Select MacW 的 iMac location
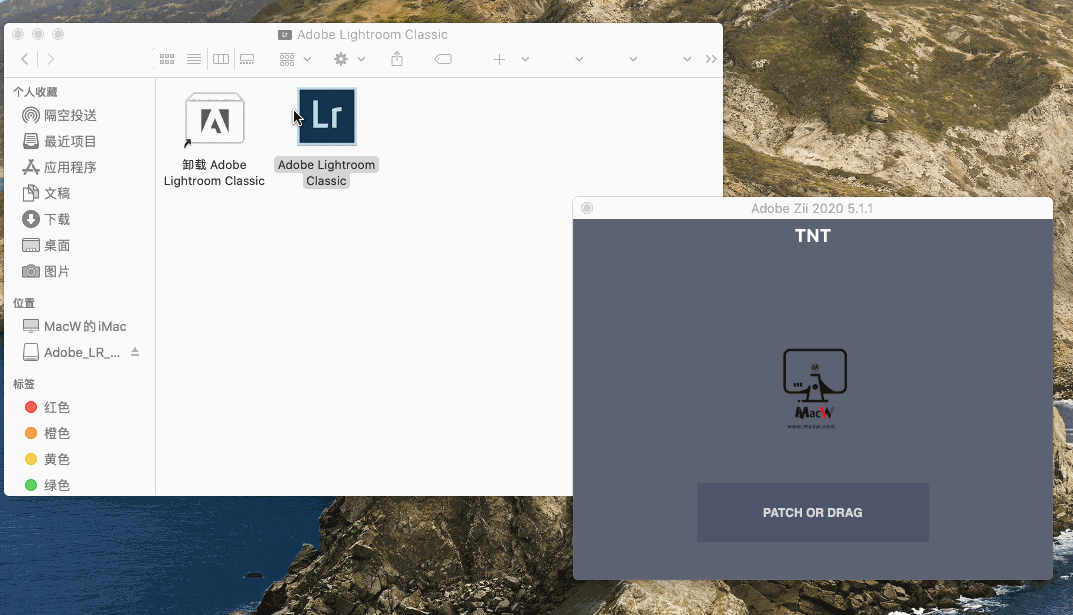The image size is (1073, 615). (x=75, y=326)
